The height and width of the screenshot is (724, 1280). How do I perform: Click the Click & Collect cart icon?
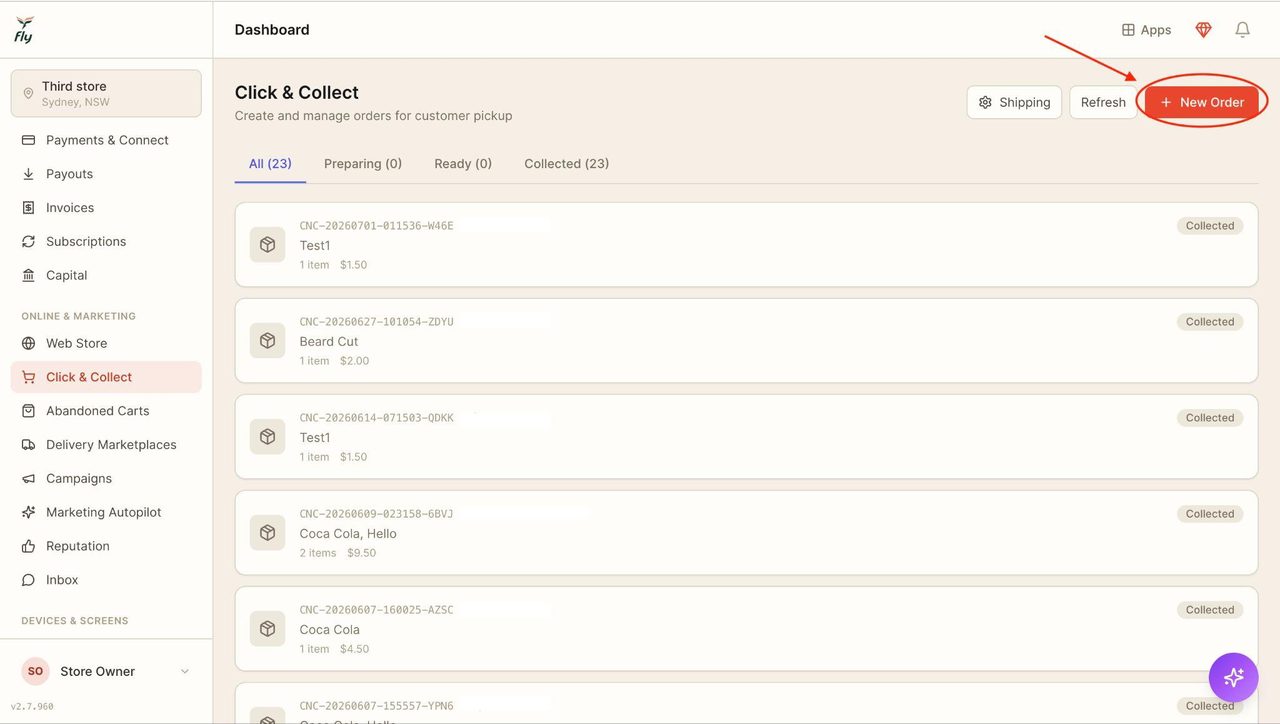pyautogui.click(x=28, y=377)
